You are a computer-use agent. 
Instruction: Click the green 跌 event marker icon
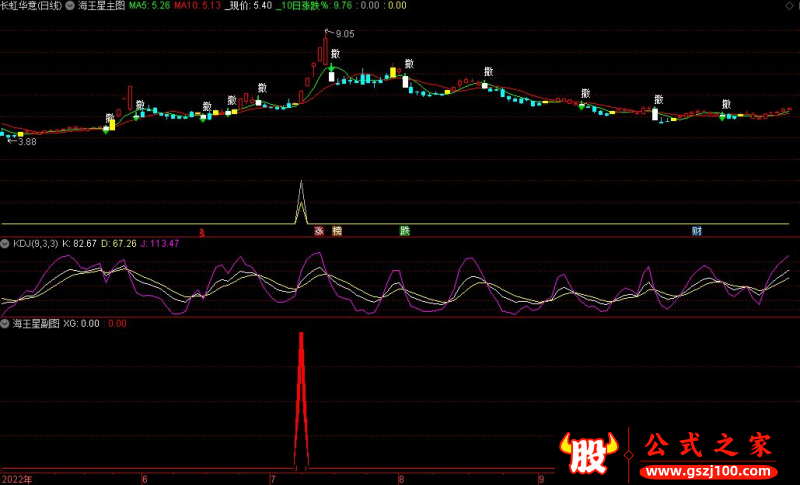(405, 231)
